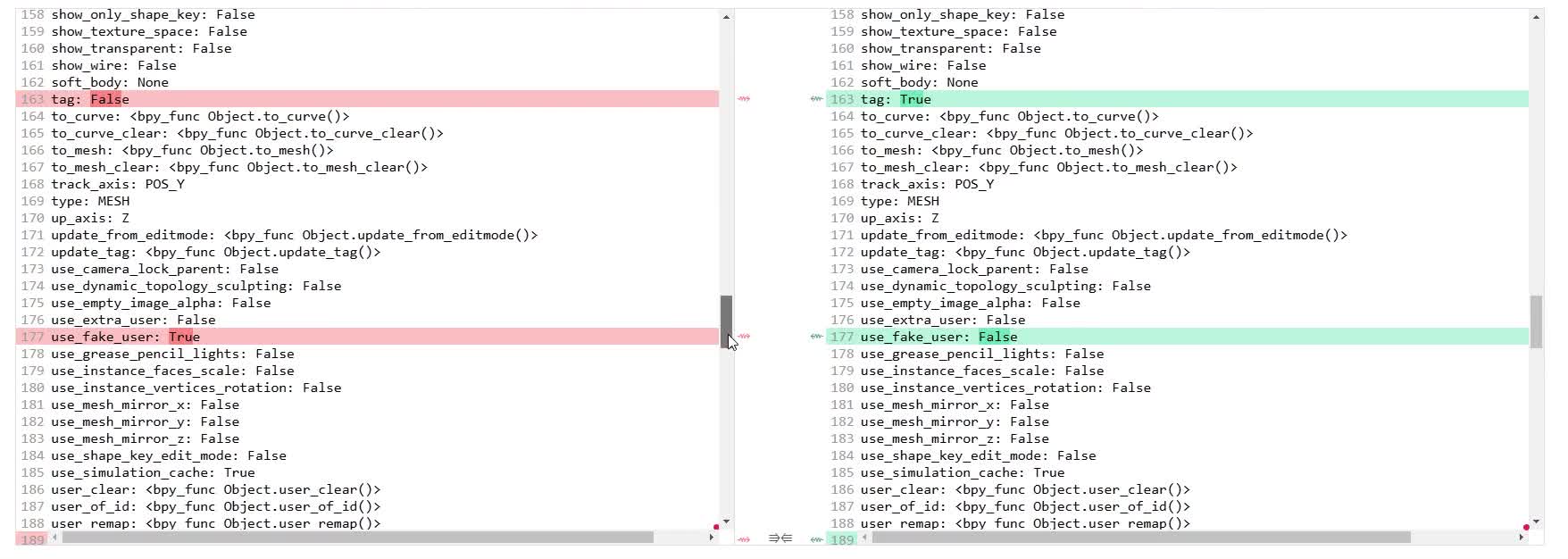
Task: Click green copy-left arrow at line 163
Action: [815, 99]
